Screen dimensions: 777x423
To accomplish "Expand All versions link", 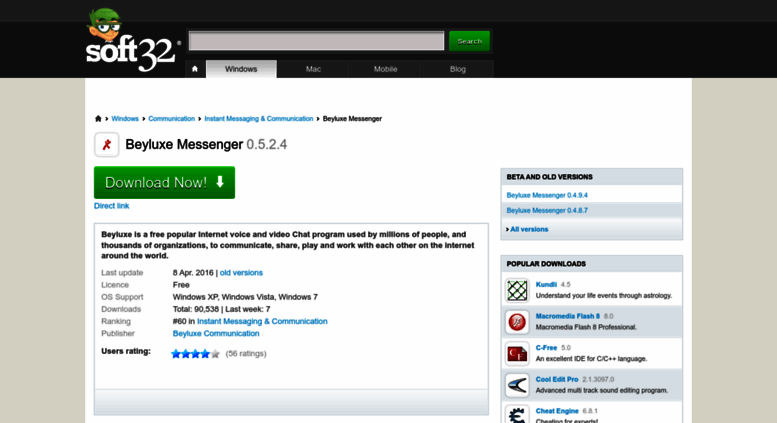I will 529,229.
